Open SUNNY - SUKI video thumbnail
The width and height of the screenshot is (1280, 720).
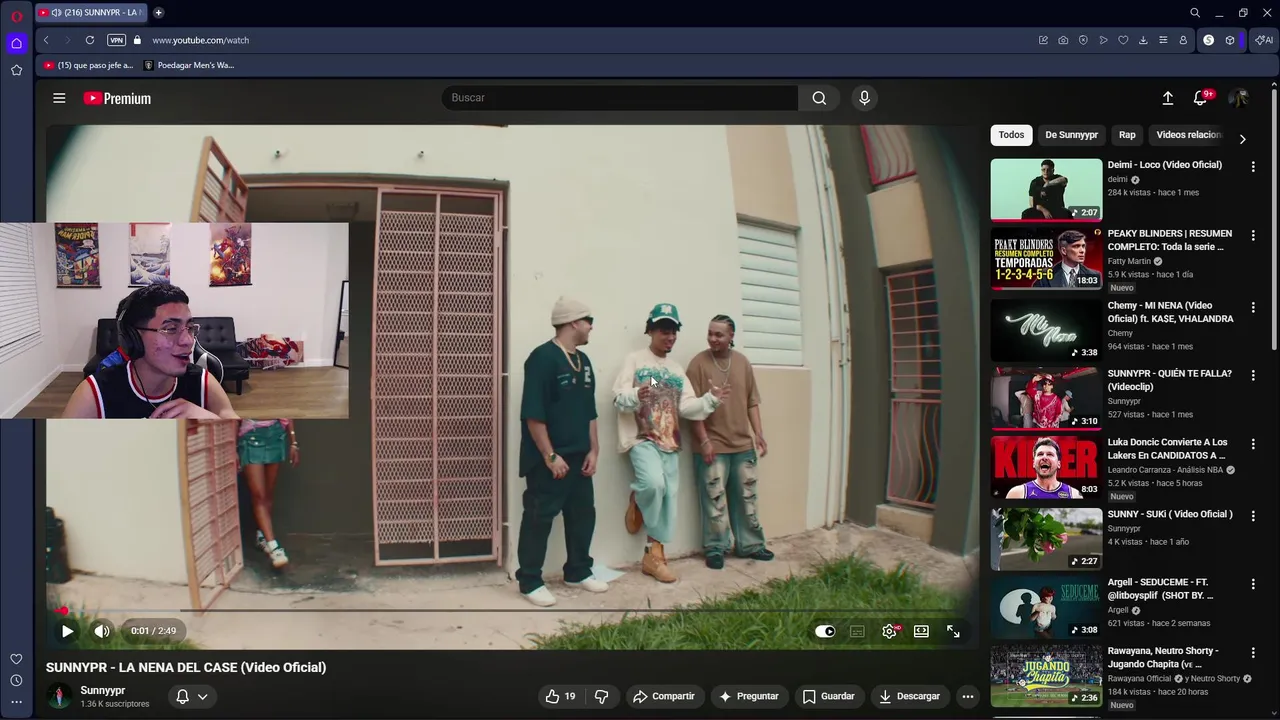(x=1046, y=539)
